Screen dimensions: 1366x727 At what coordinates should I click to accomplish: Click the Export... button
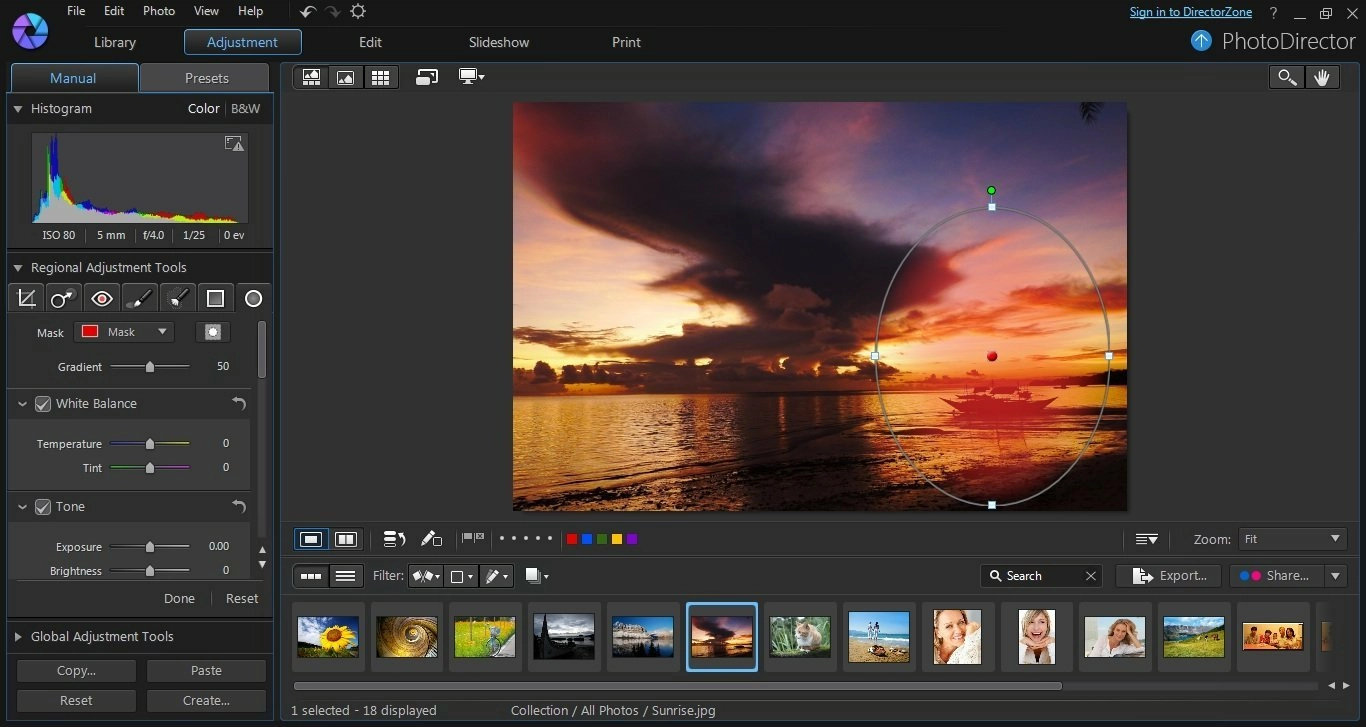tap(1168, 576)
